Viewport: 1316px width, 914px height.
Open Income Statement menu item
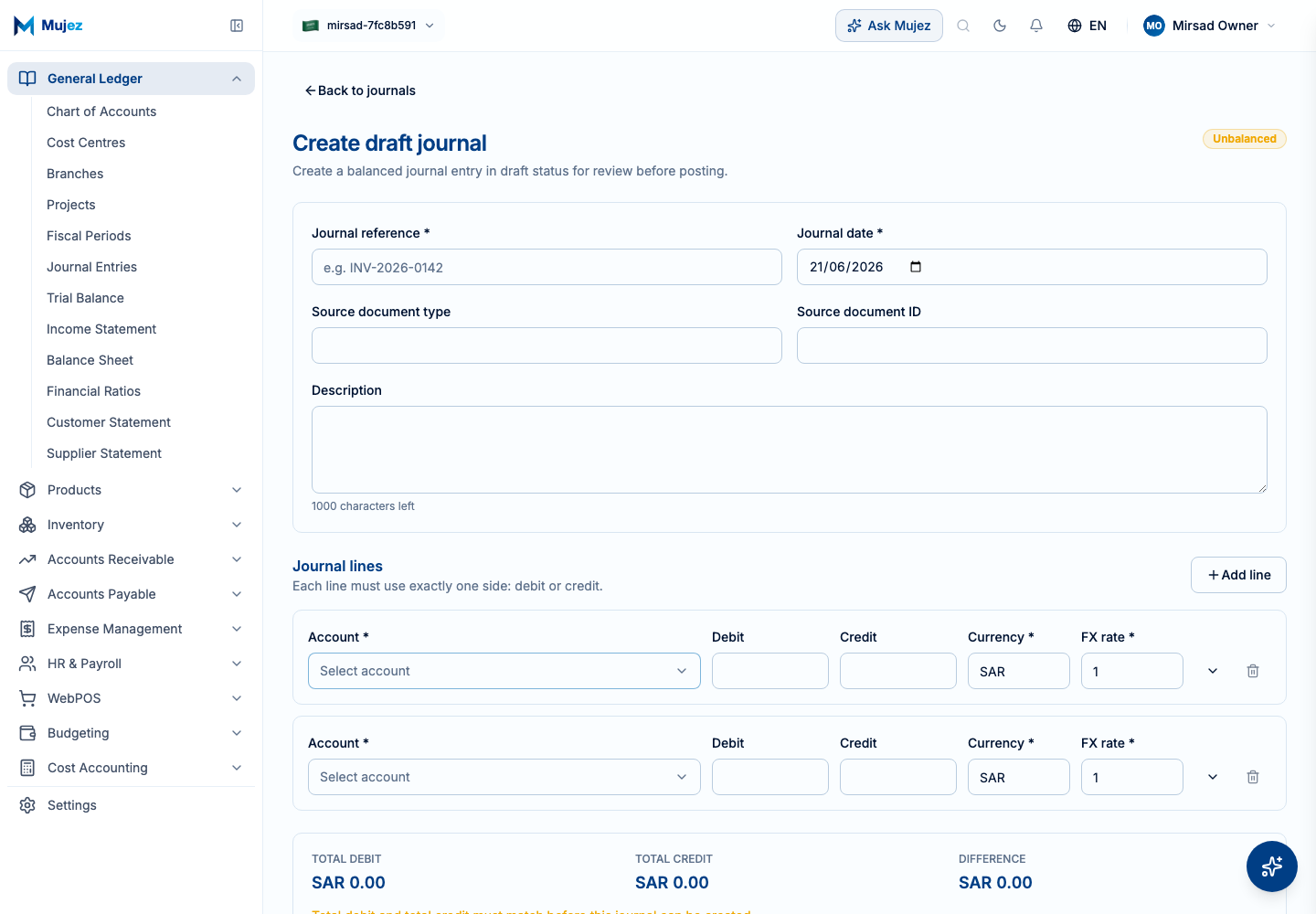101,329
